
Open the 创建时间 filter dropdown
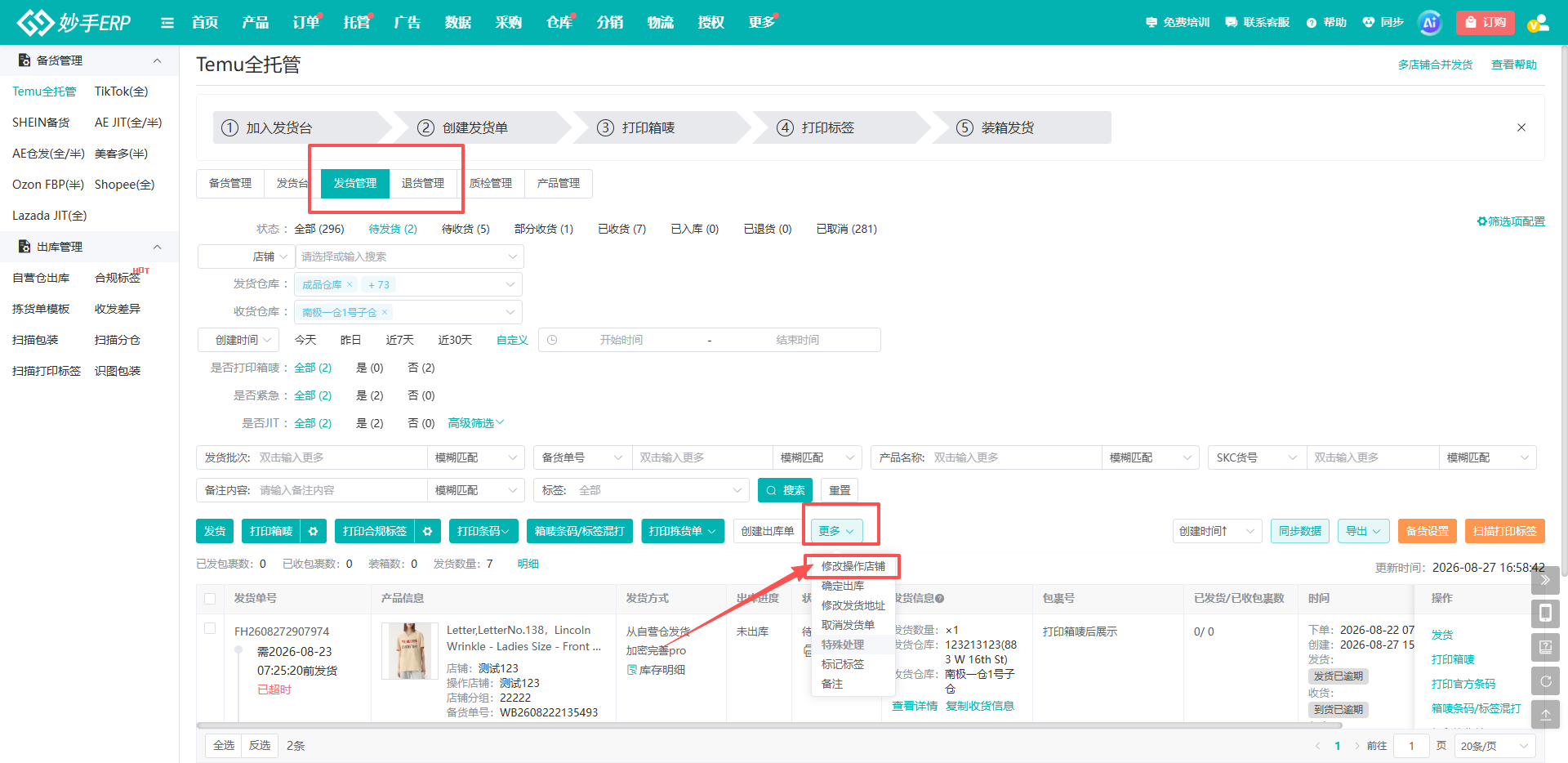click(238, 340)
